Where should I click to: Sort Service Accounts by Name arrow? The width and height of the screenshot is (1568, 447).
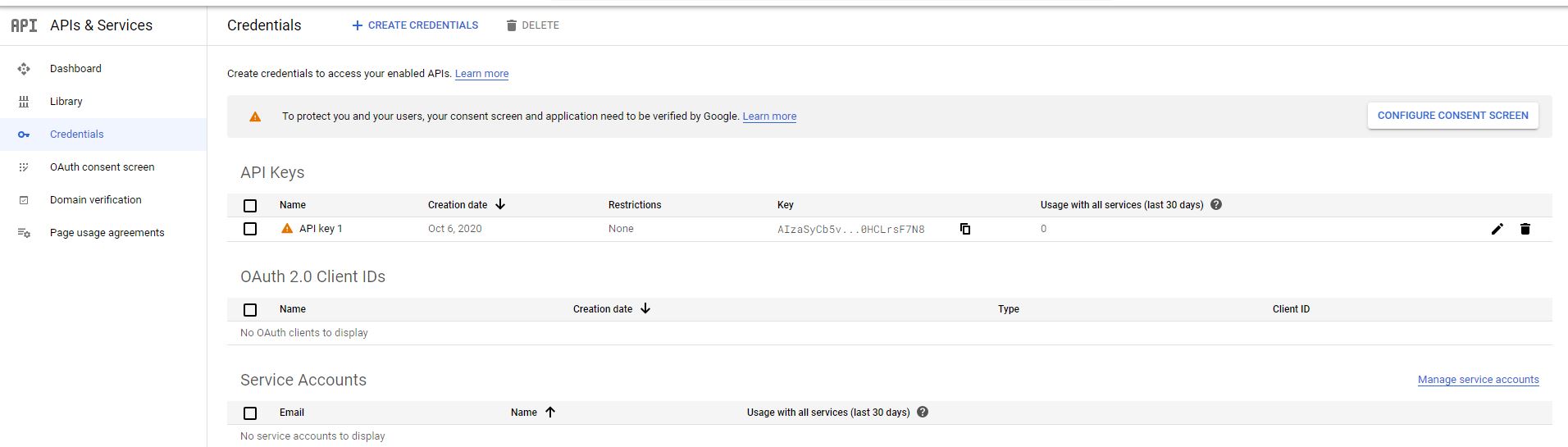click(x=550, y=412)
